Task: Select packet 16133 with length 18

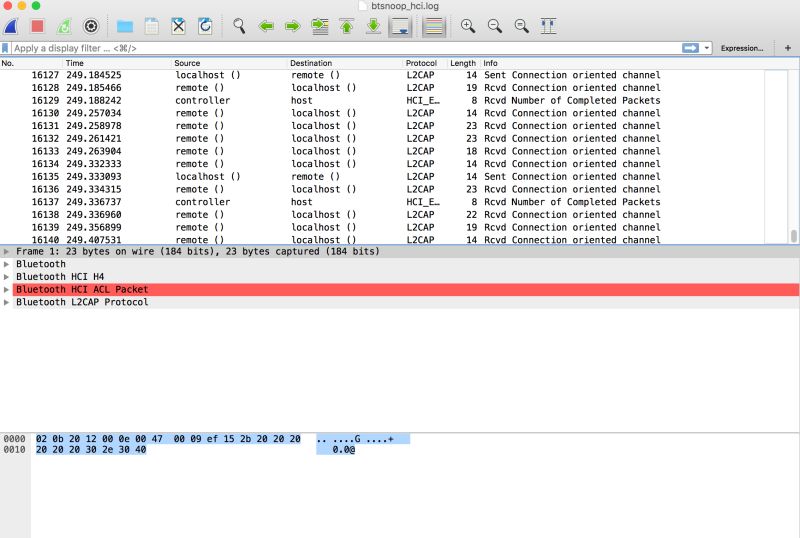Action: click(x=382, y=151)
